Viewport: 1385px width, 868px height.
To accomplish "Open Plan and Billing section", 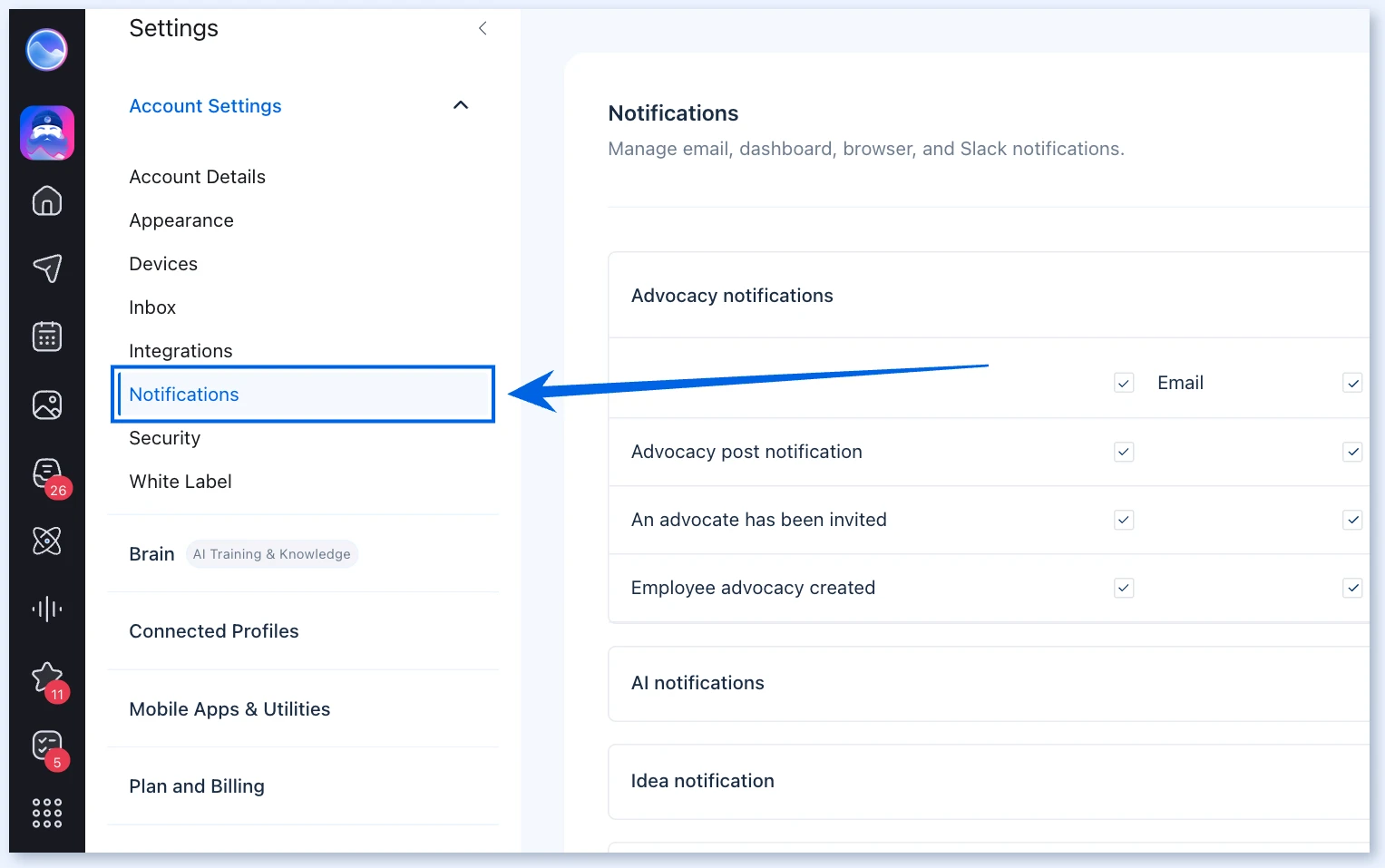I will (x=197, y=786).
